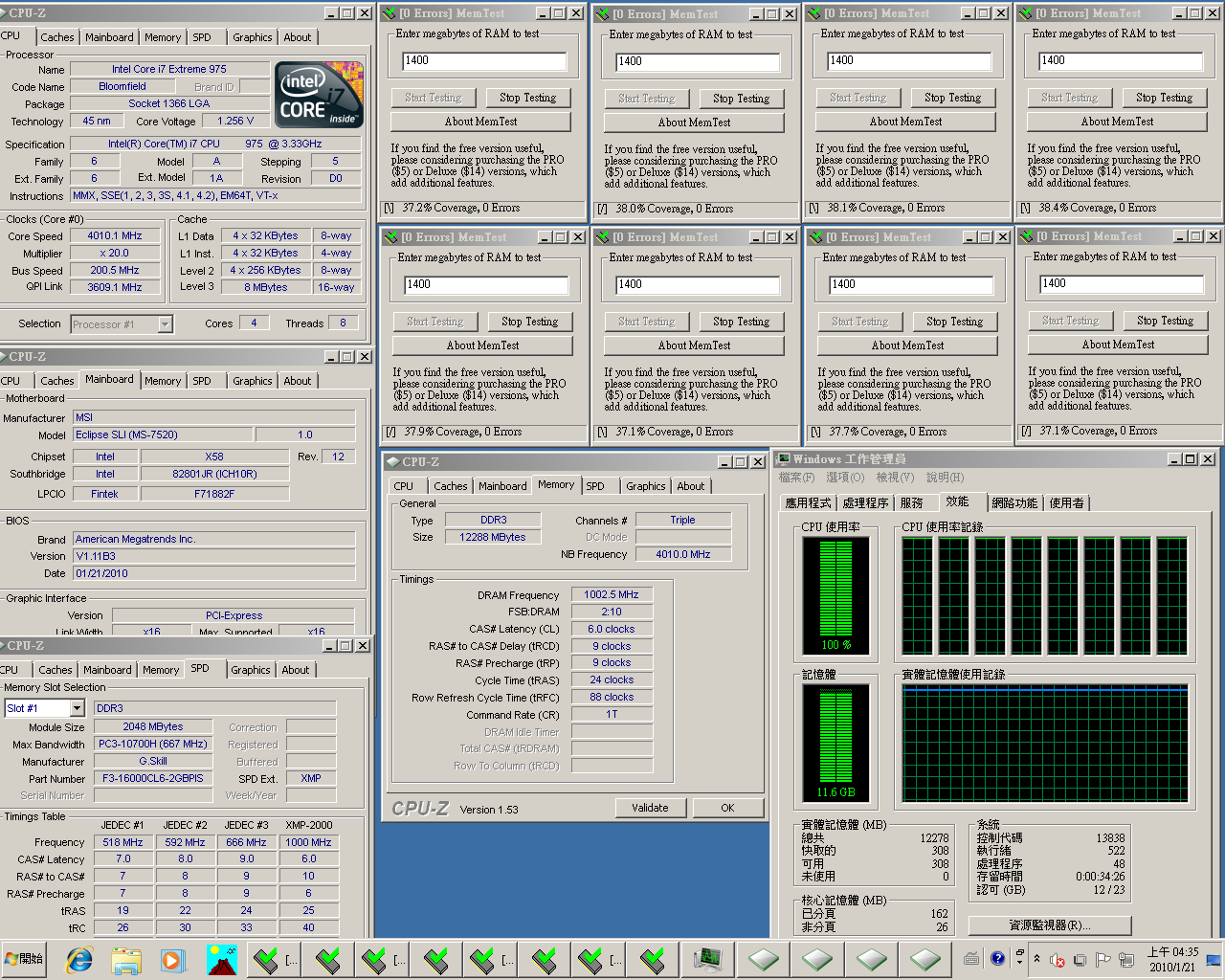
Task: Click title icon of MemTest window at 37.2% coverage
Action: pyautogui.click(x=390, y=13)
